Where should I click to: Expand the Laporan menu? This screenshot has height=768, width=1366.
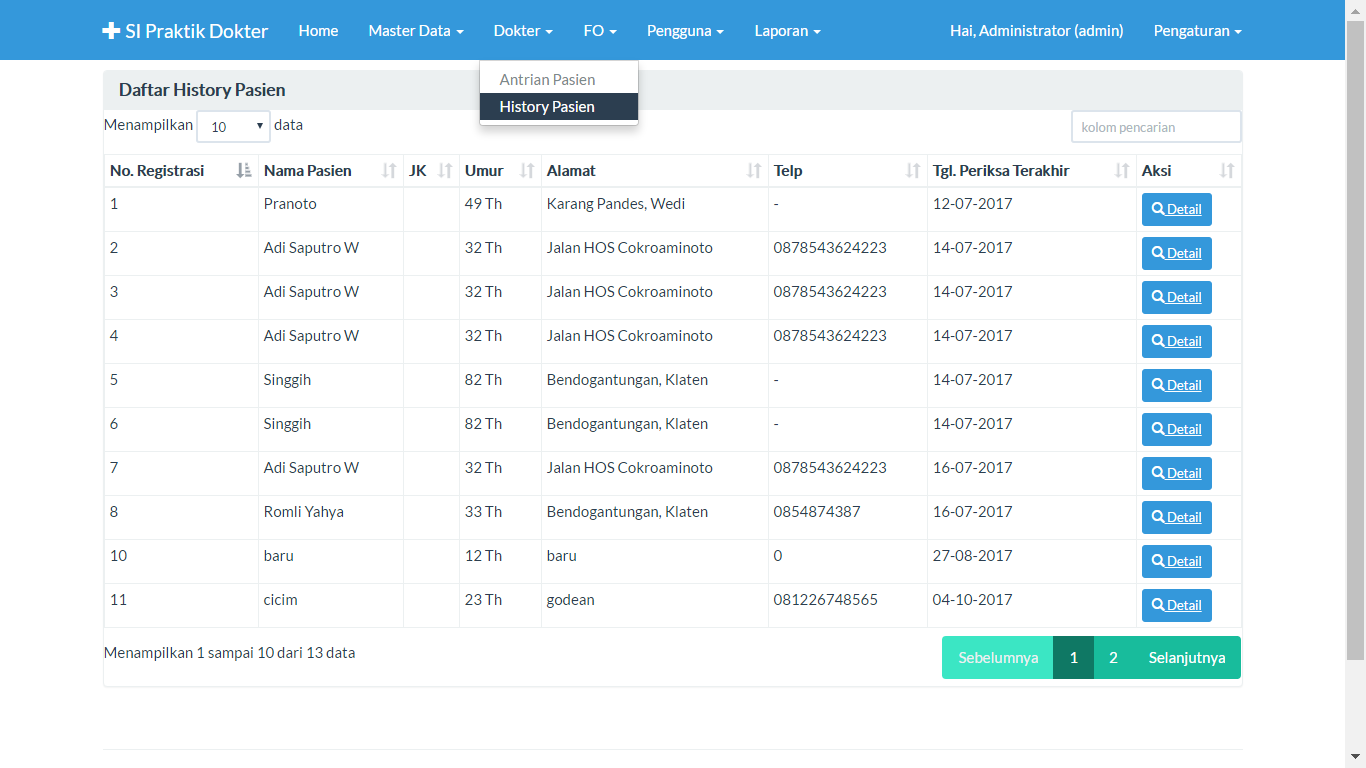[x=787, y=31]
